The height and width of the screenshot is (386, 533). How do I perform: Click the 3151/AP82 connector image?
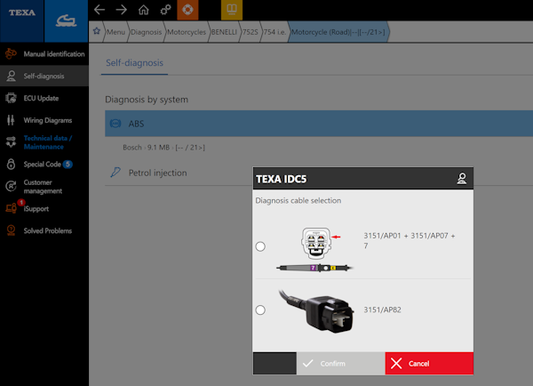pos(317,311)
